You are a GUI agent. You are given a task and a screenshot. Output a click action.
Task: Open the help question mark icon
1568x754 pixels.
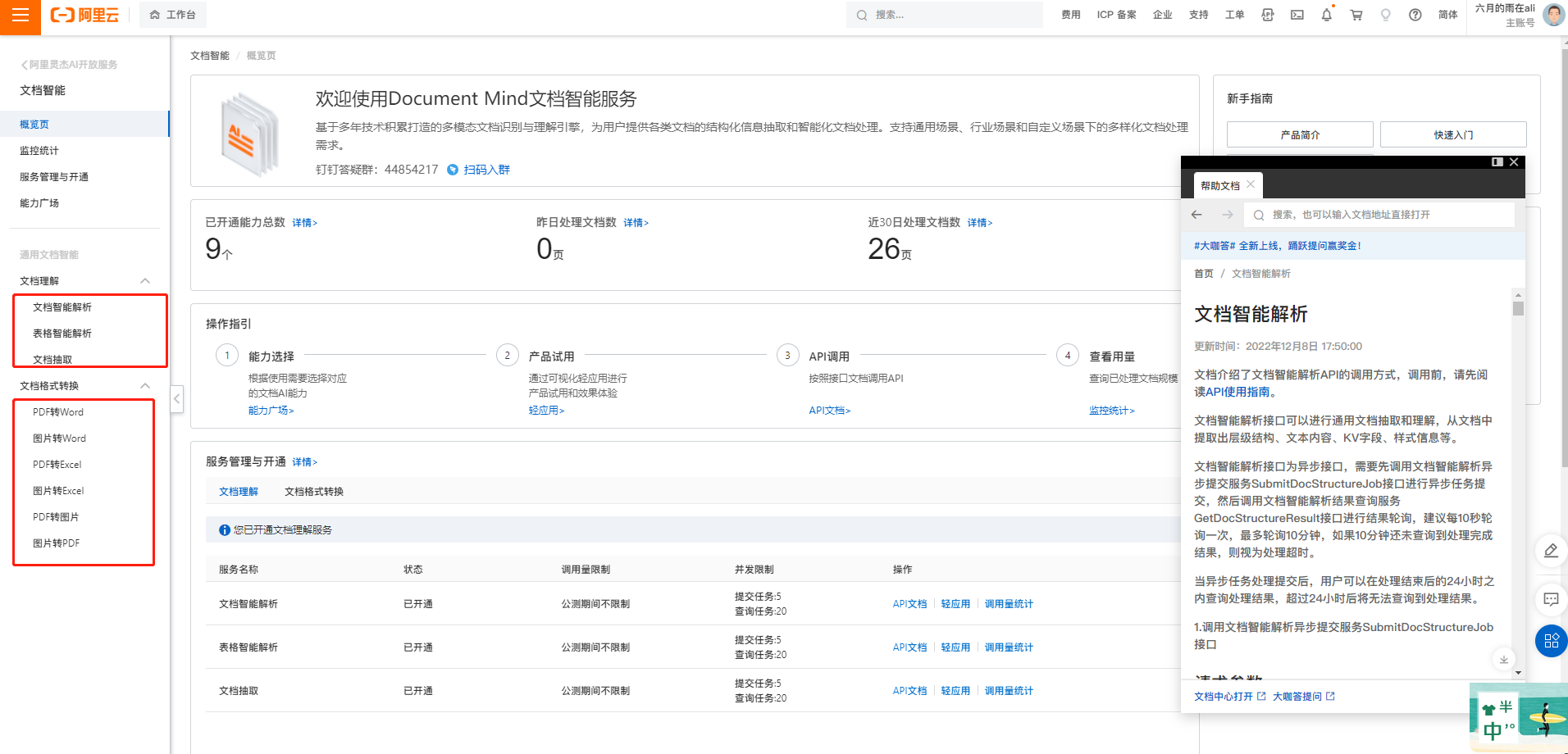tap(1415, 15)
